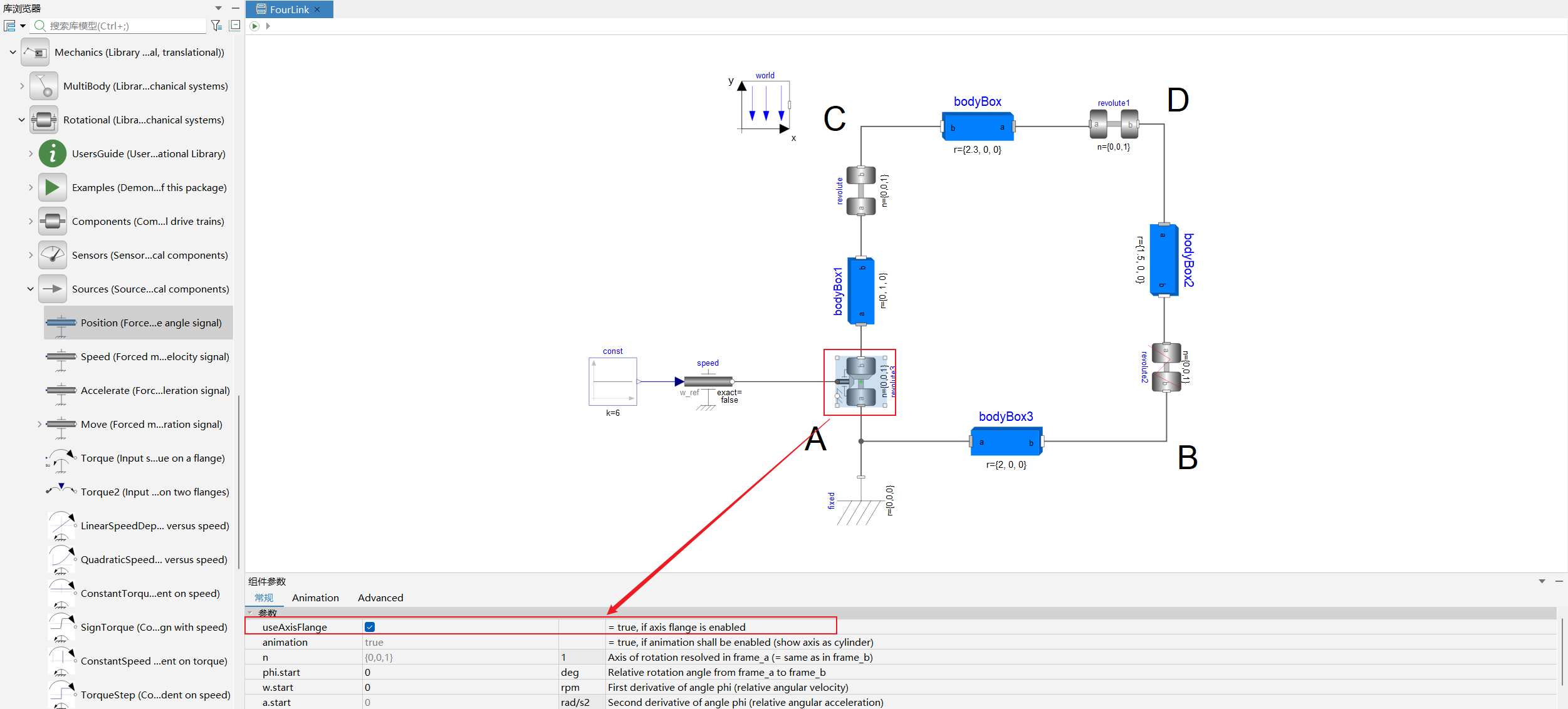
Task: Close the FourLink tab
Action: tap(317, 9)
